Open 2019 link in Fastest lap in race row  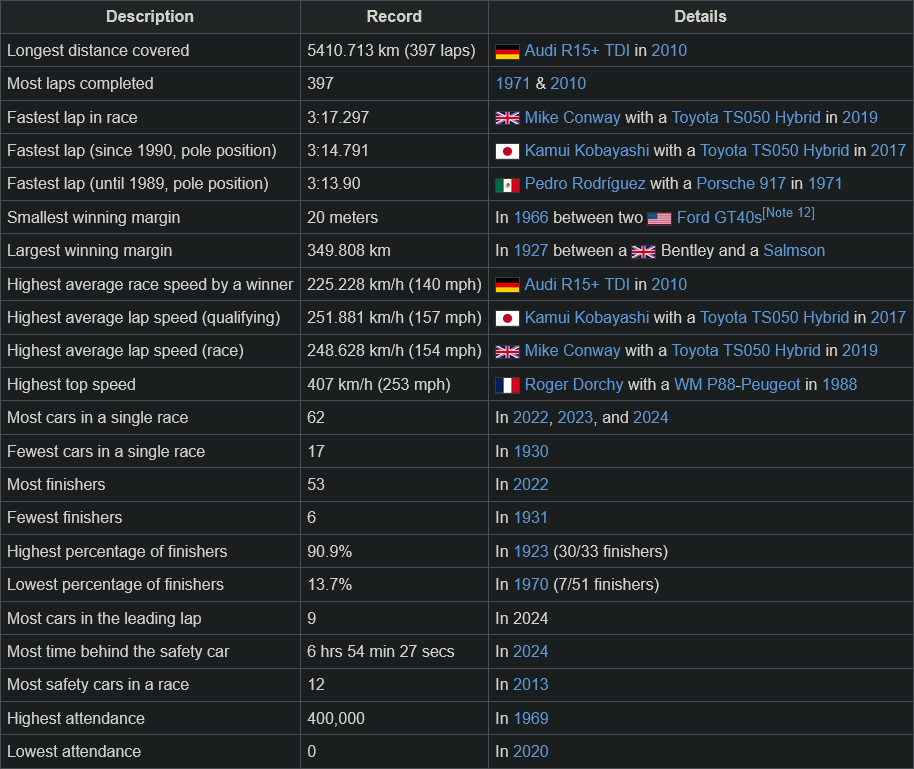(859, 118)
